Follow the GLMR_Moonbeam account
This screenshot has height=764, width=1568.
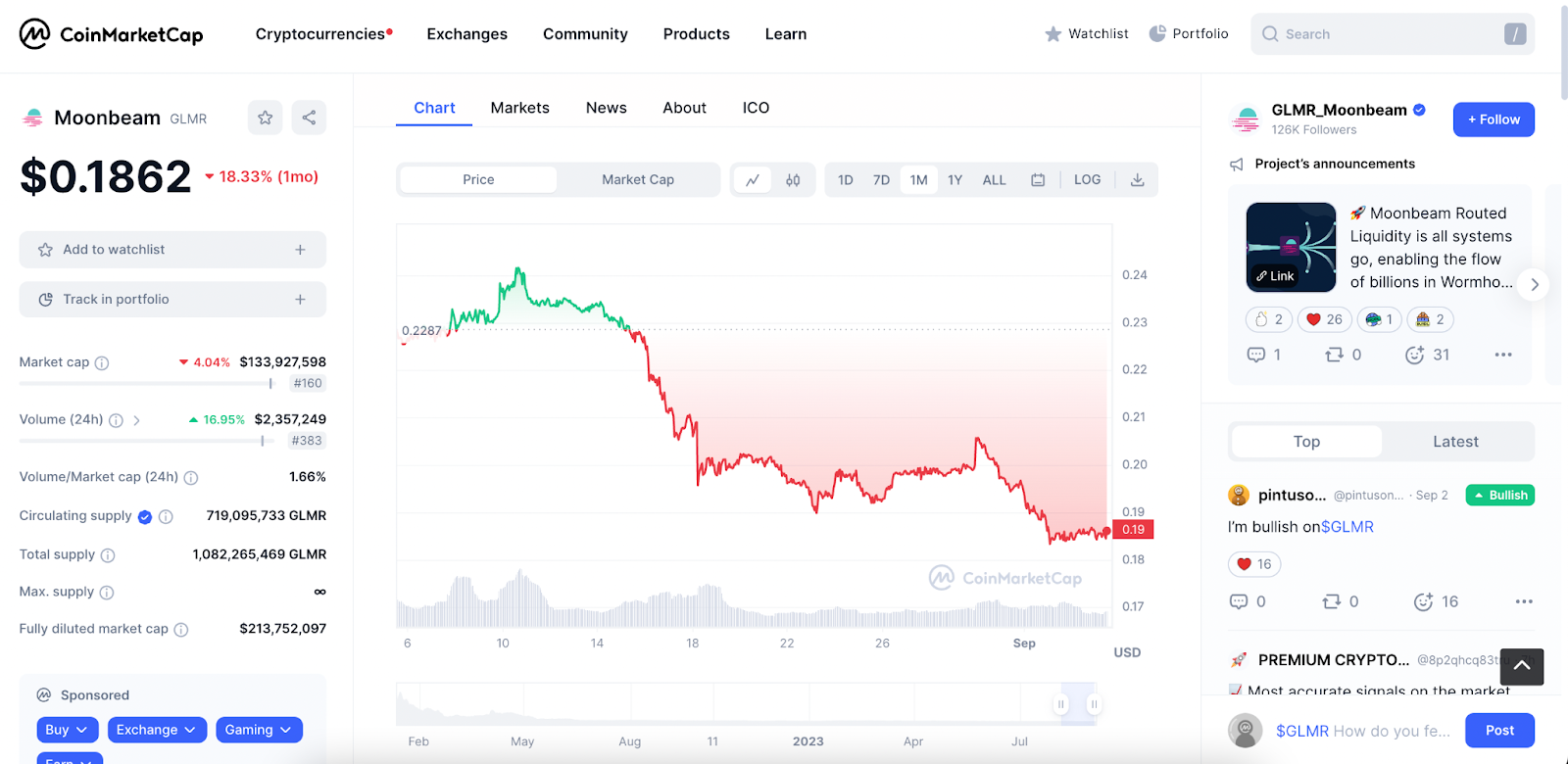point(1494,119)
